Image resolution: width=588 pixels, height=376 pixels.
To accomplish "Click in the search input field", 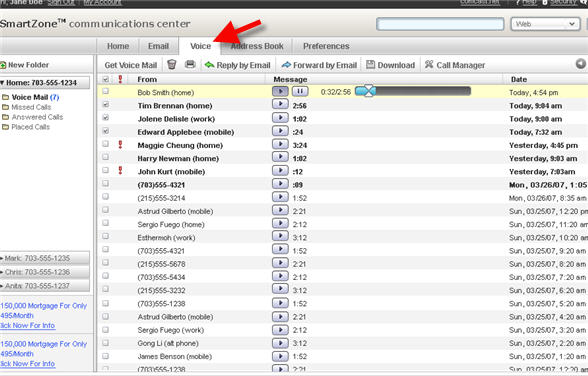I will (x=440, y=24).
